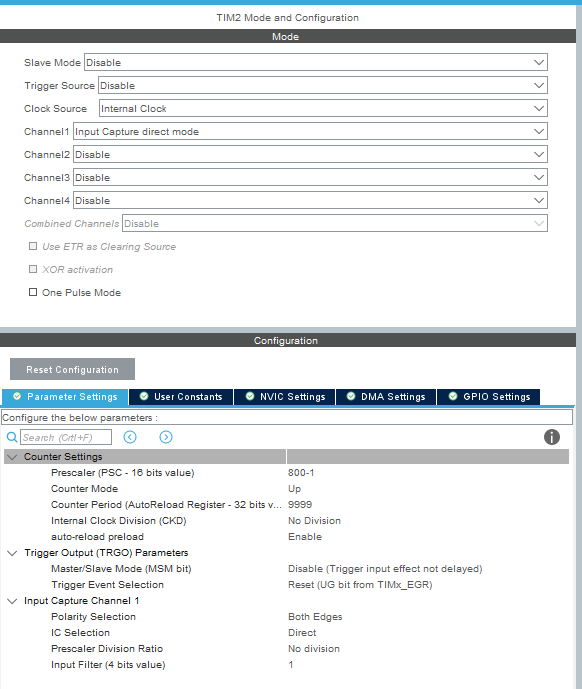
Task: Switch to DMA Settings tab
Action: pos(386,397)
